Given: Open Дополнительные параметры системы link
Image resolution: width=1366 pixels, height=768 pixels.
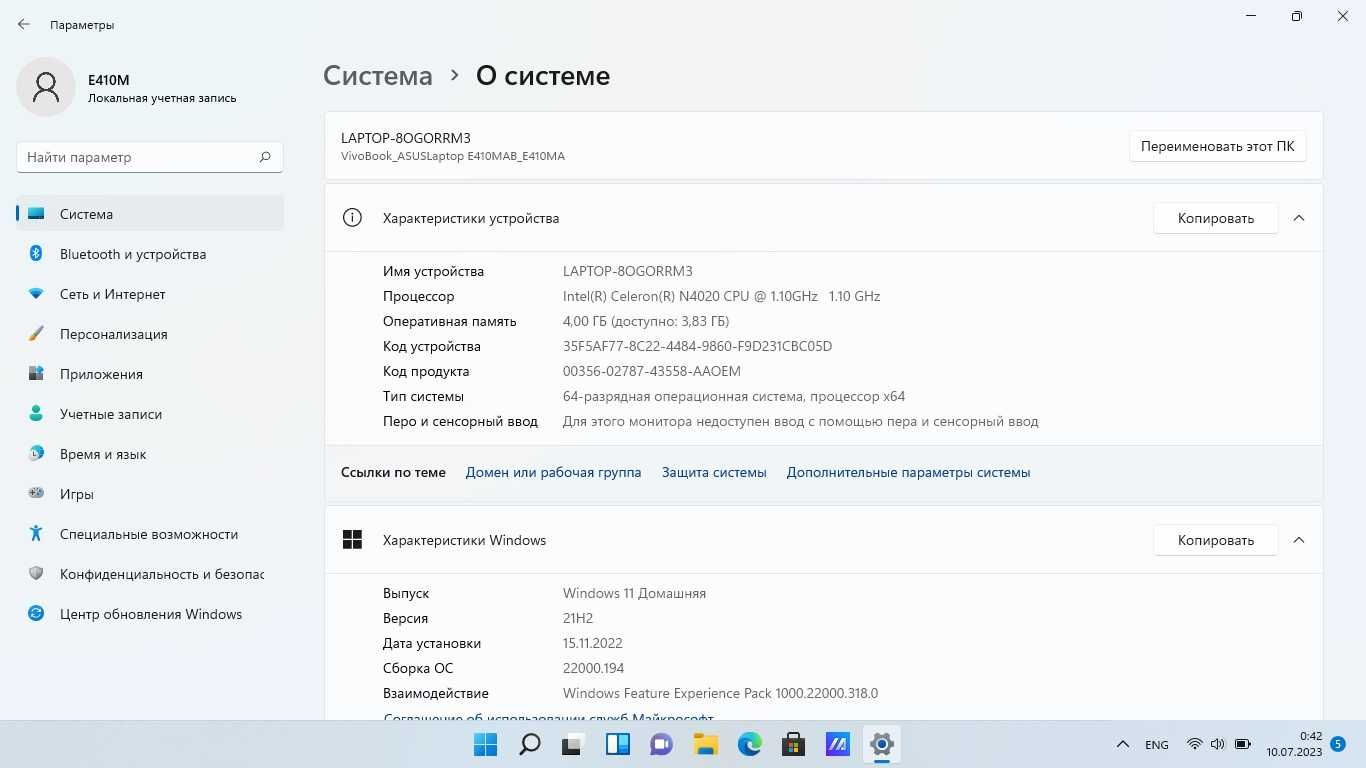Looking at the screenshot, I should [x=908, y=472].
